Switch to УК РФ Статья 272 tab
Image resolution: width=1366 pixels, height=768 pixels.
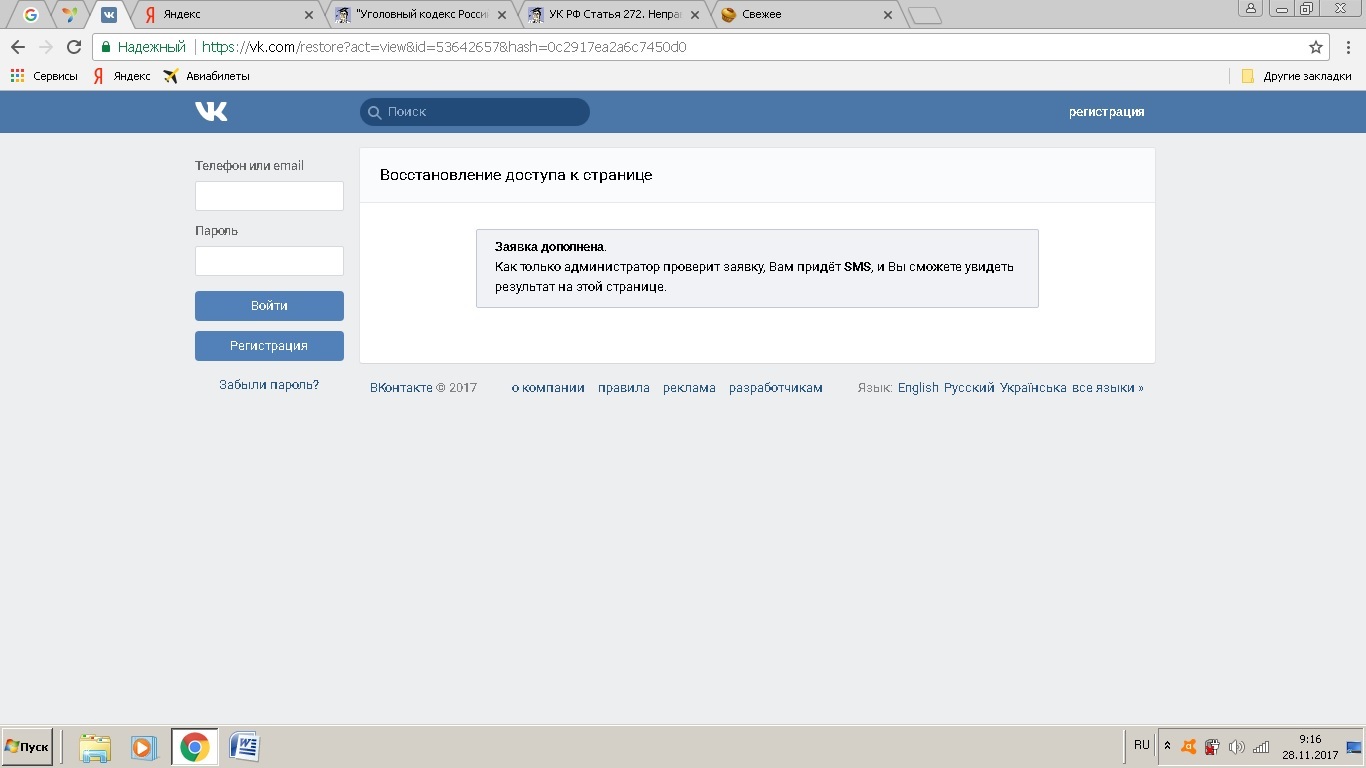click(x=614, y=15)
